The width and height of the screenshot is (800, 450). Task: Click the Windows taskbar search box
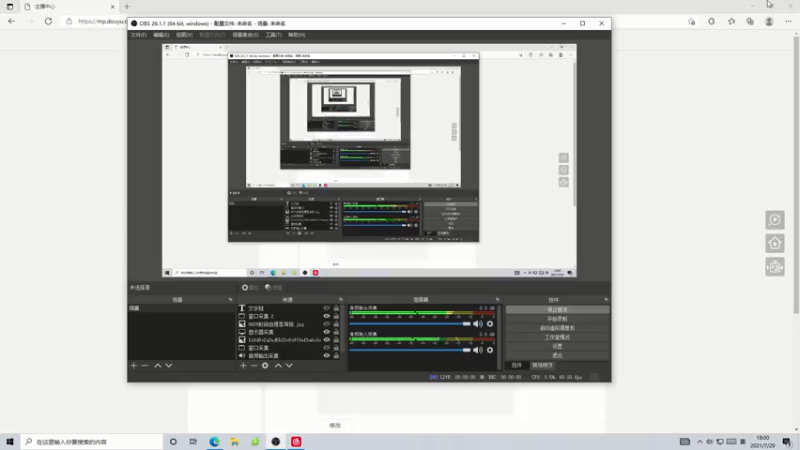(92, 442)
